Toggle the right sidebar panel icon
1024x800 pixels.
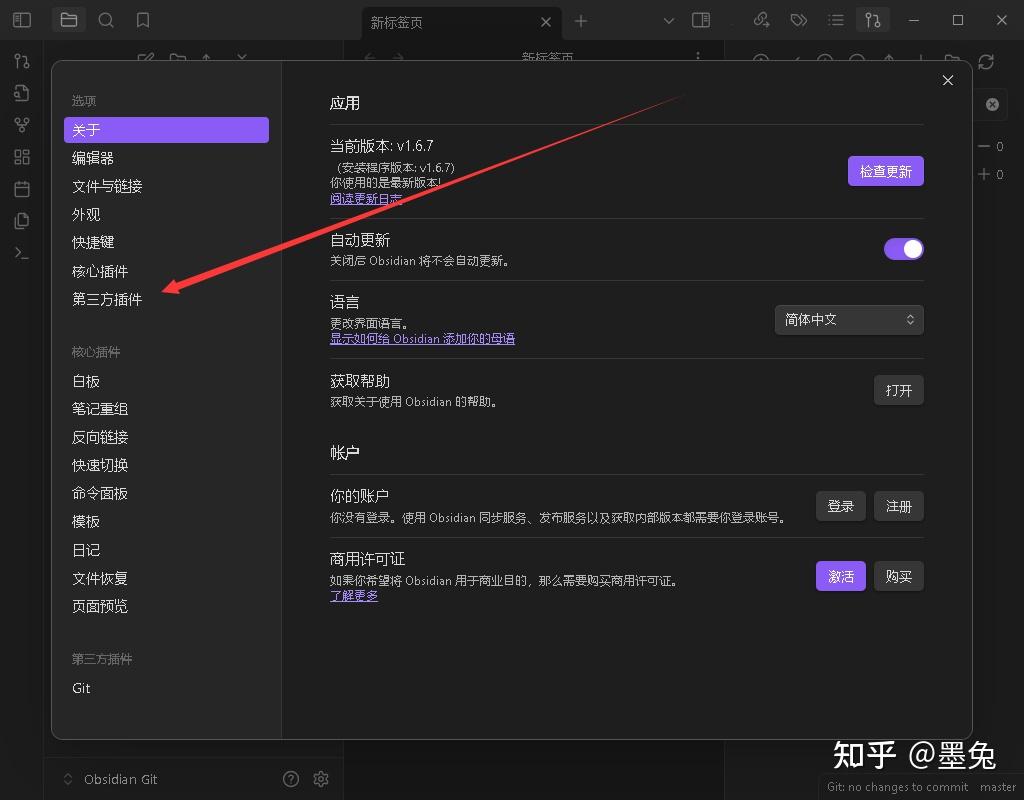701,20
